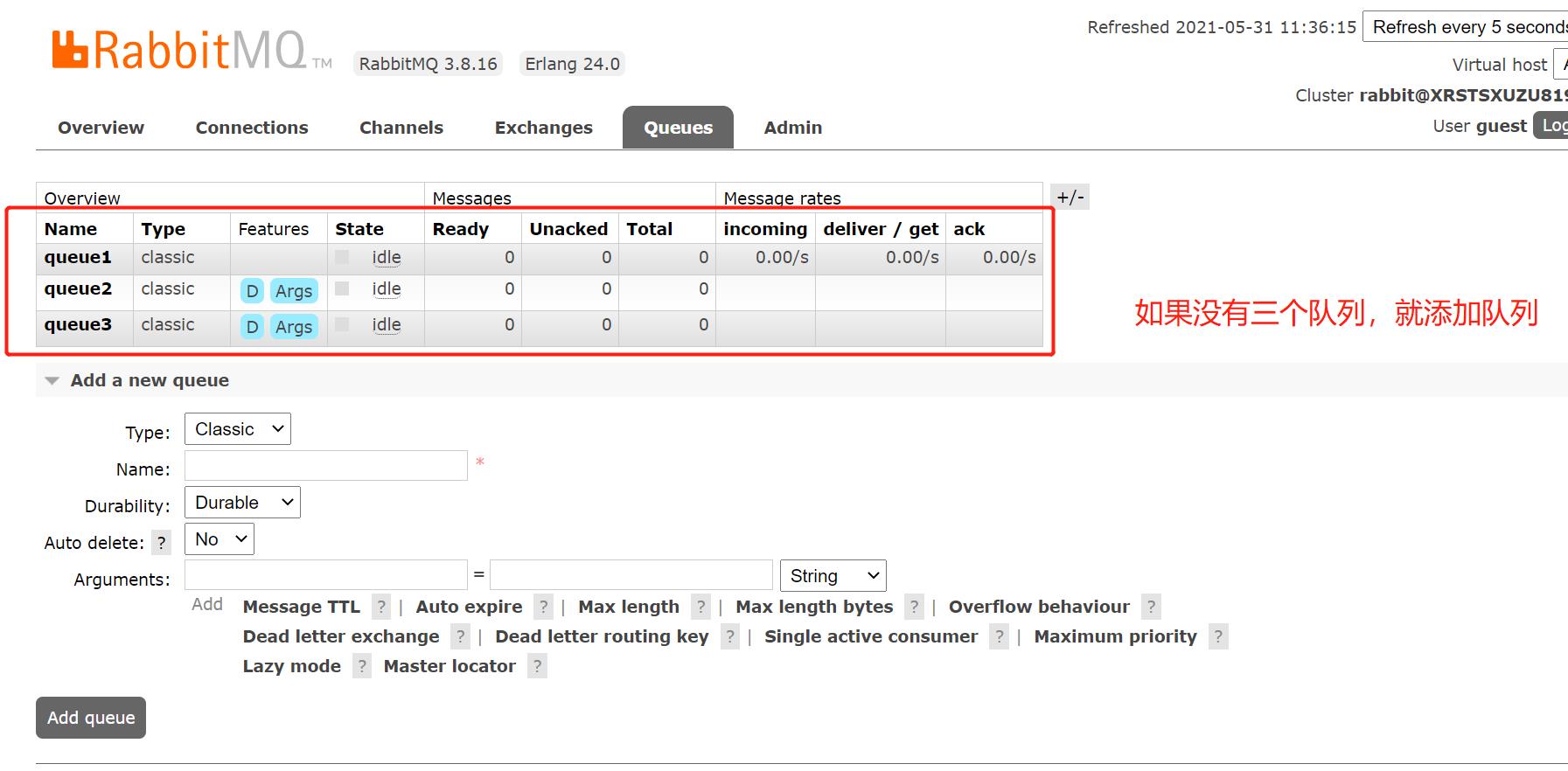This screenshot has height=771, width=1568.
Task: Go to the Channels tab
Action: click(401, 128)
